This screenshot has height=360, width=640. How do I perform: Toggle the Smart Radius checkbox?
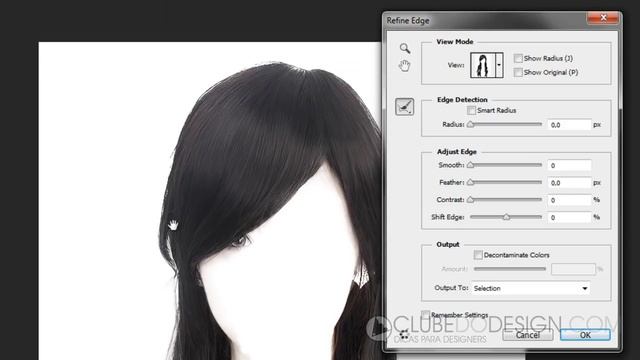(471, 110)
